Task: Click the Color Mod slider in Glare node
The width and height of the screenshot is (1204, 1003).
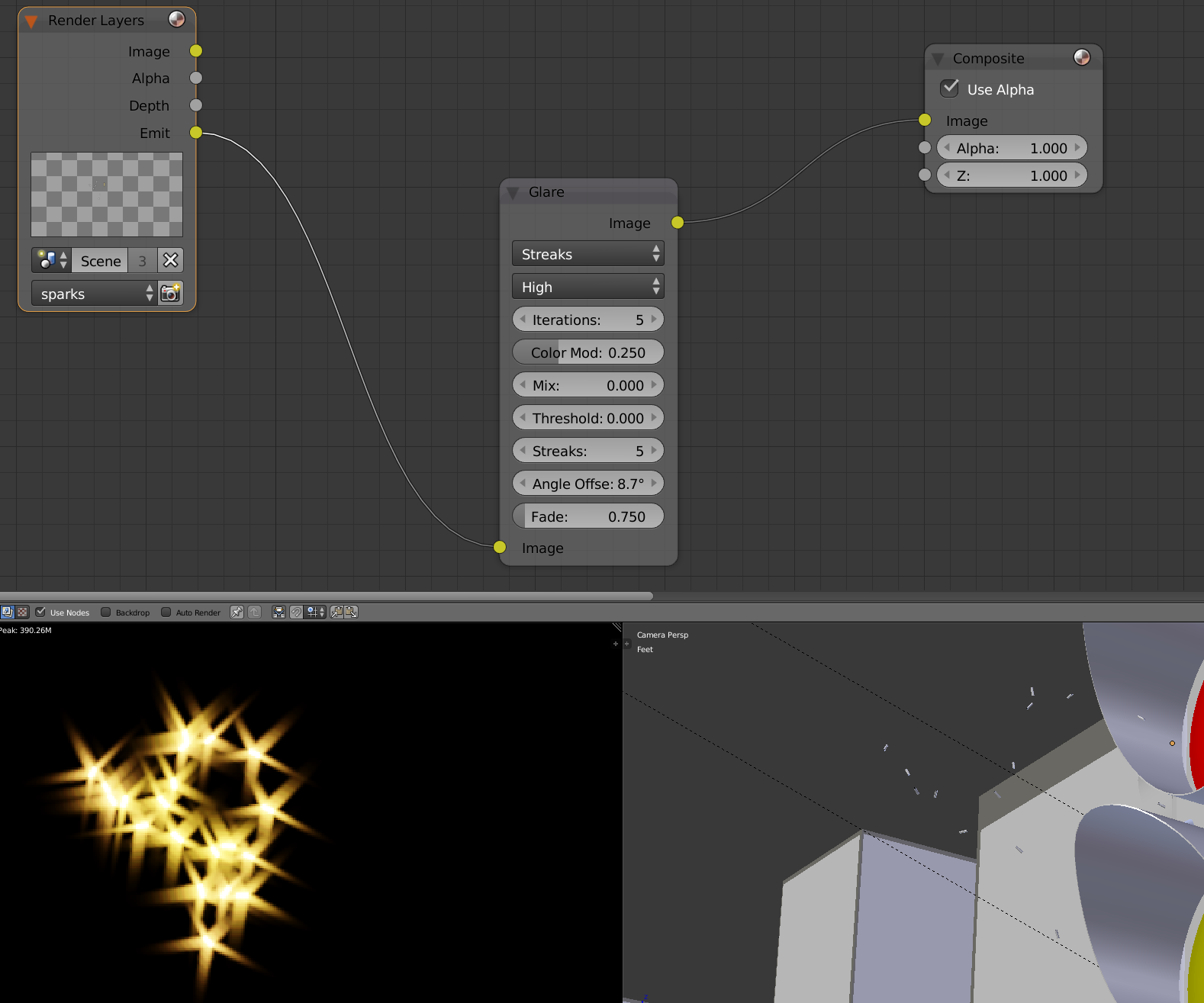Action: 588,352
